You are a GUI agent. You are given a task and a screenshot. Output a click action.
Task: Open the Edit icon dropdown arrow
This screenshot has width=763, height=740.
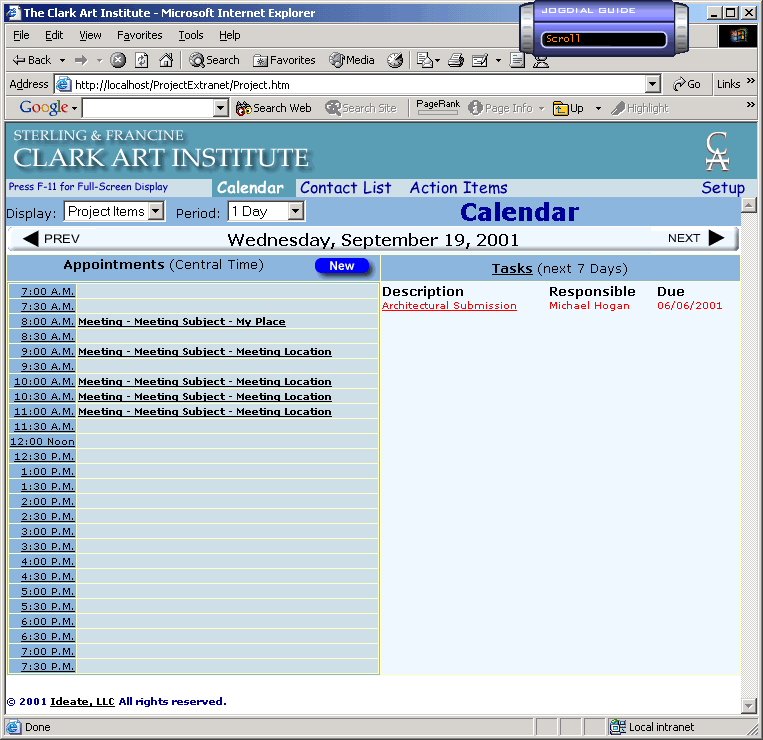click(x=498, y=60)
